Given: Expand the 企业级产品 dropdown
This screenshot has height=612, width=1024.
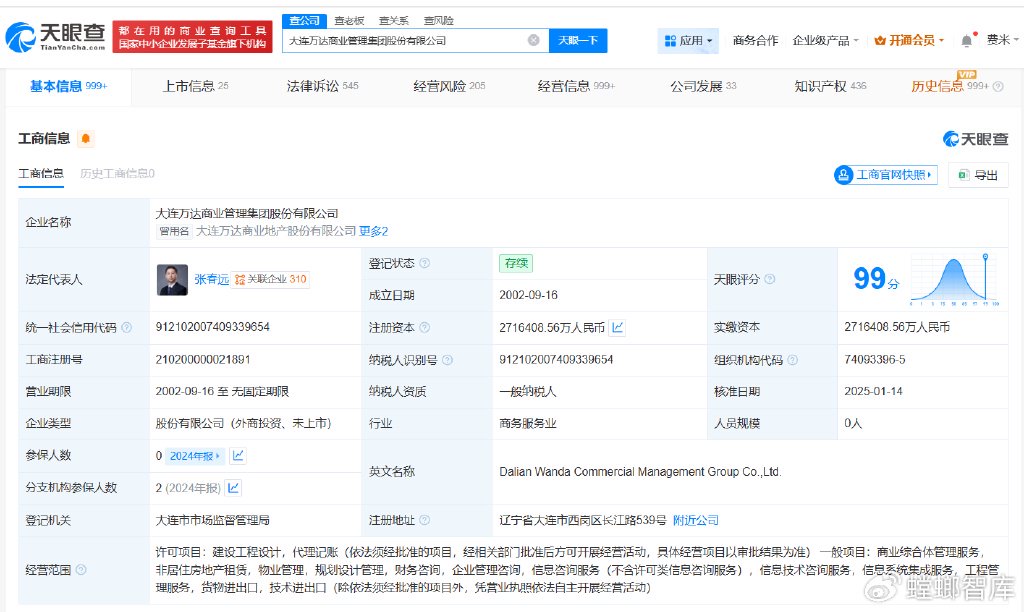Looking at the screenshot, I should click(x=826, y=41).
